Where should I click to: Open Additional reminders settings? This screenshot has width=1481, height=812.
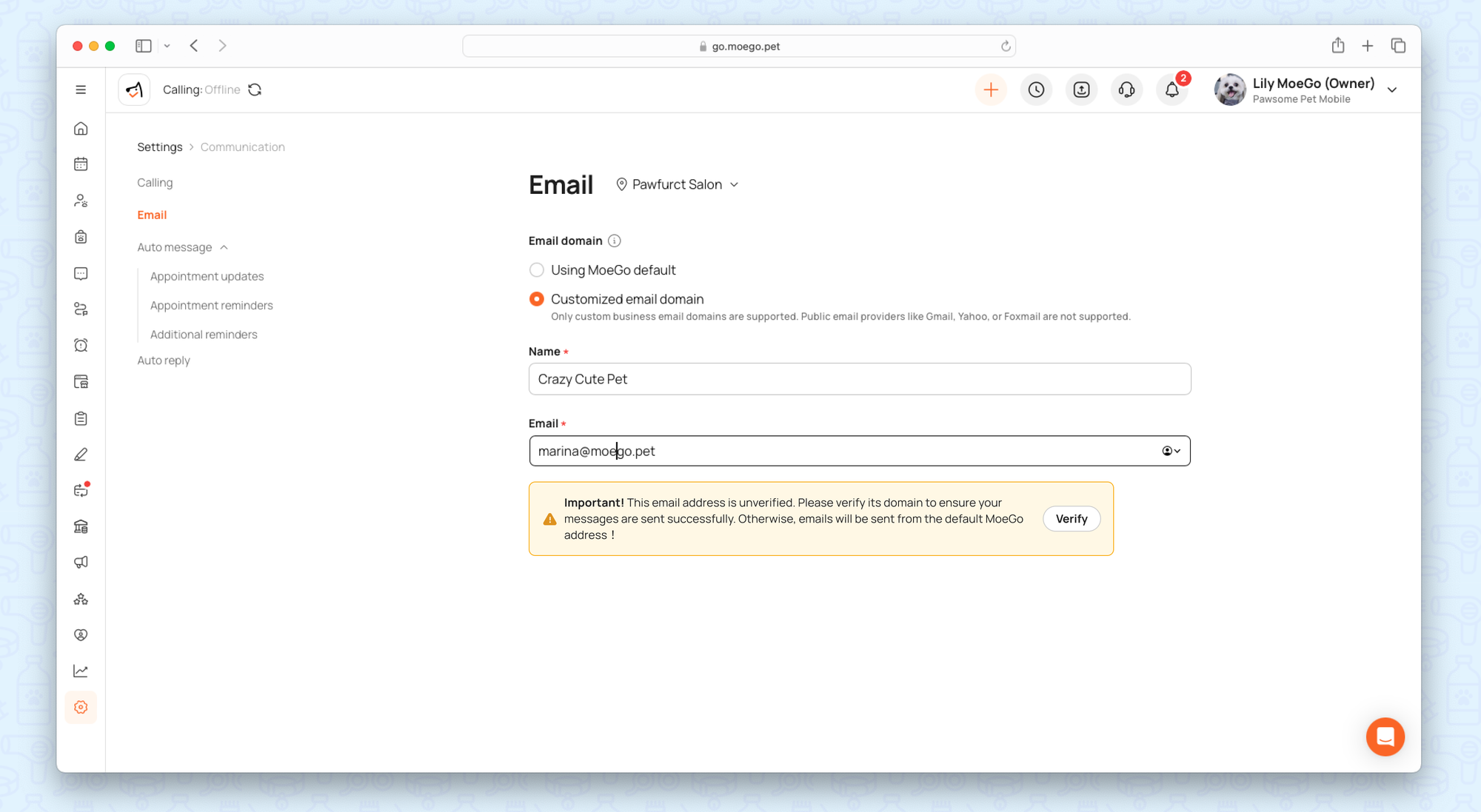pyautogui.click(x=204, y=335)
